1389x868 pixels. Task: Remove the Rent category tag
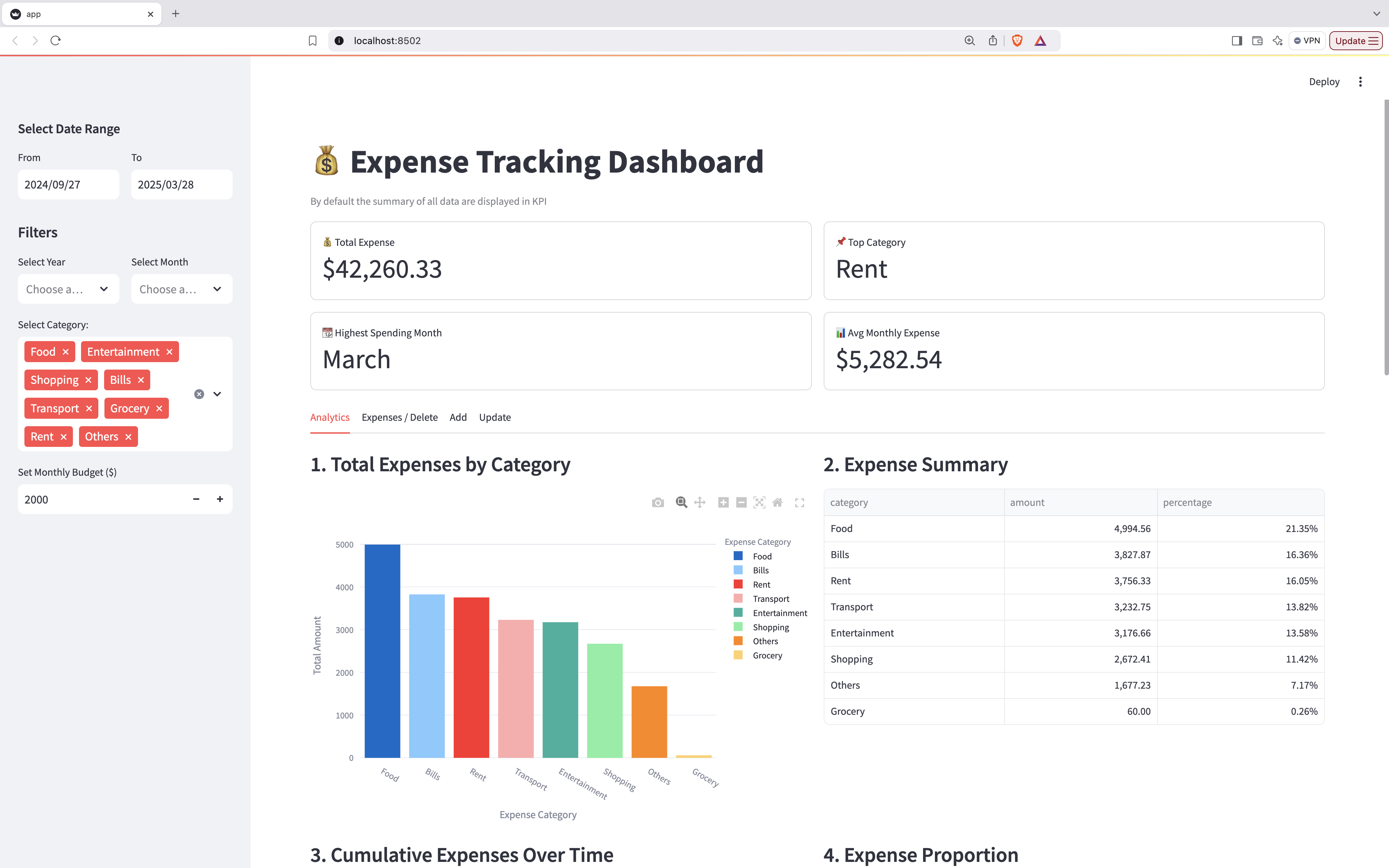64,437
